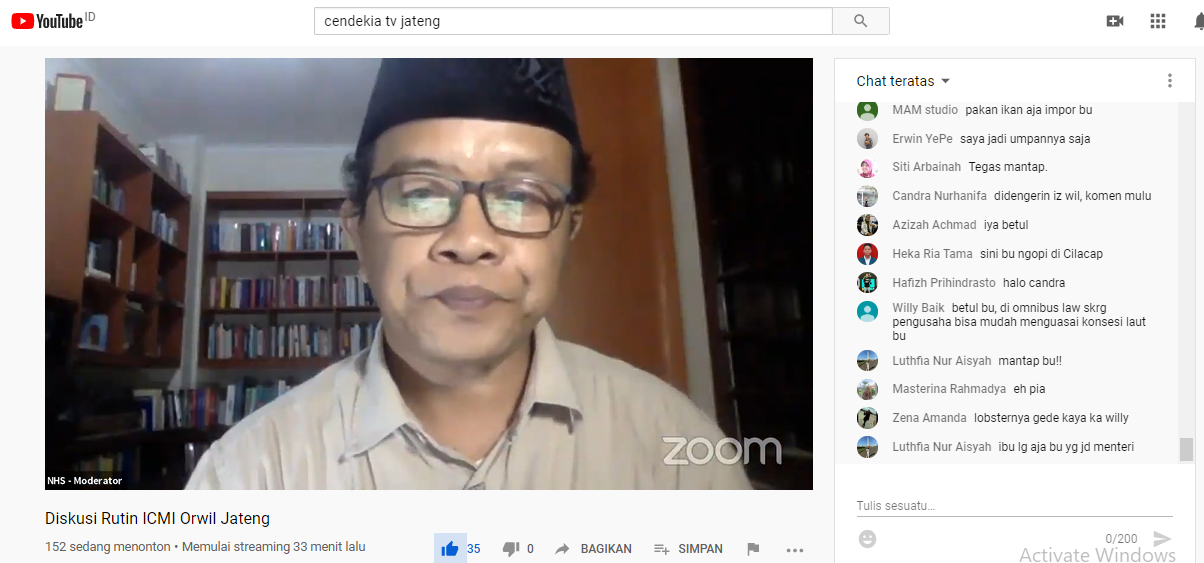Open the create video camera icon
This screenshot has height=563, width=1204.
click(x=1115, y=21)
